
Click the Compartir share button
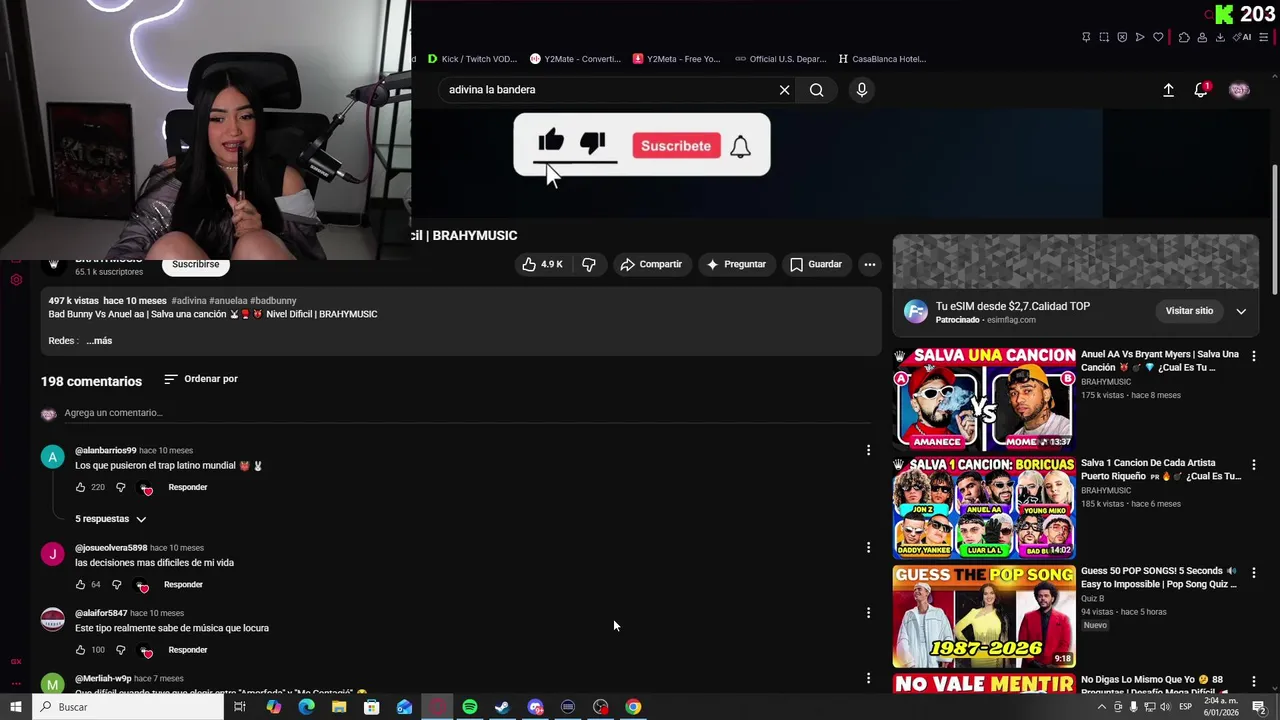[x=651, y=264]
